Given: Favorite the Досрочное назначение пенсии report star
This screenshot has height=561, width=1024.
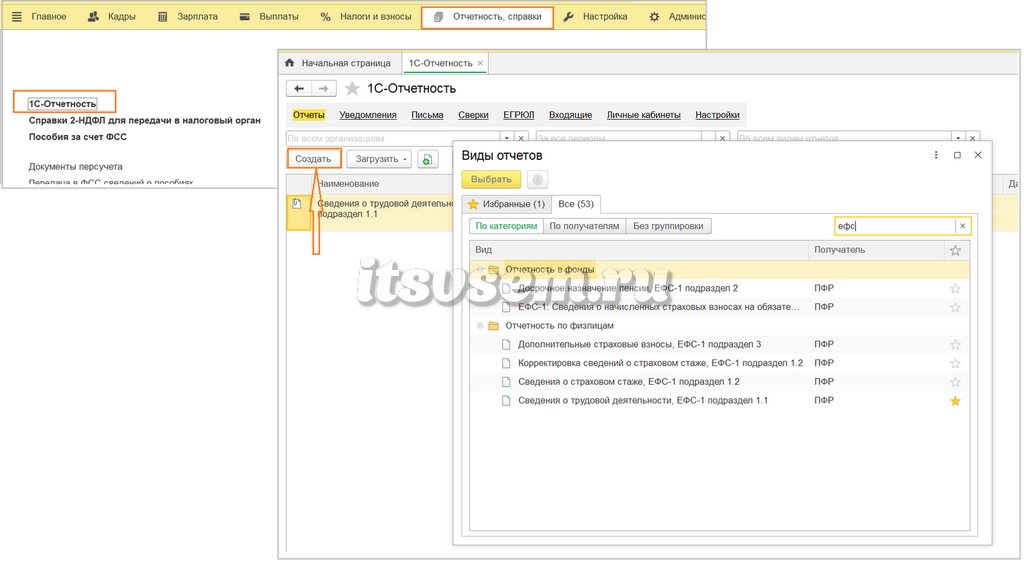Looking at the screenshot, I should (x=955, y=288).
